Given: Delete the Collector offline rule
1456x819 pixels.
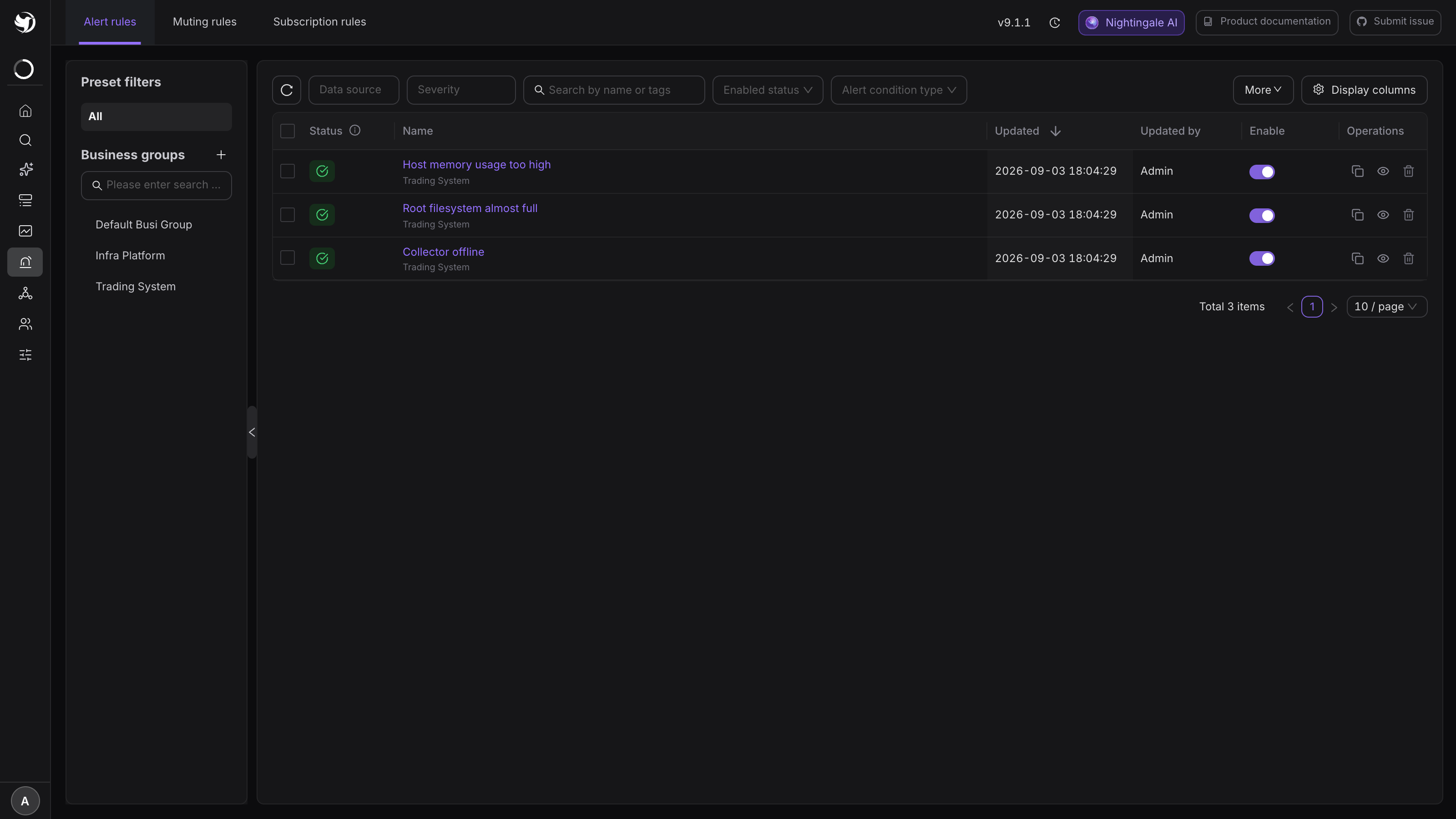Looking at the screenshot, I should (1409, 258).
